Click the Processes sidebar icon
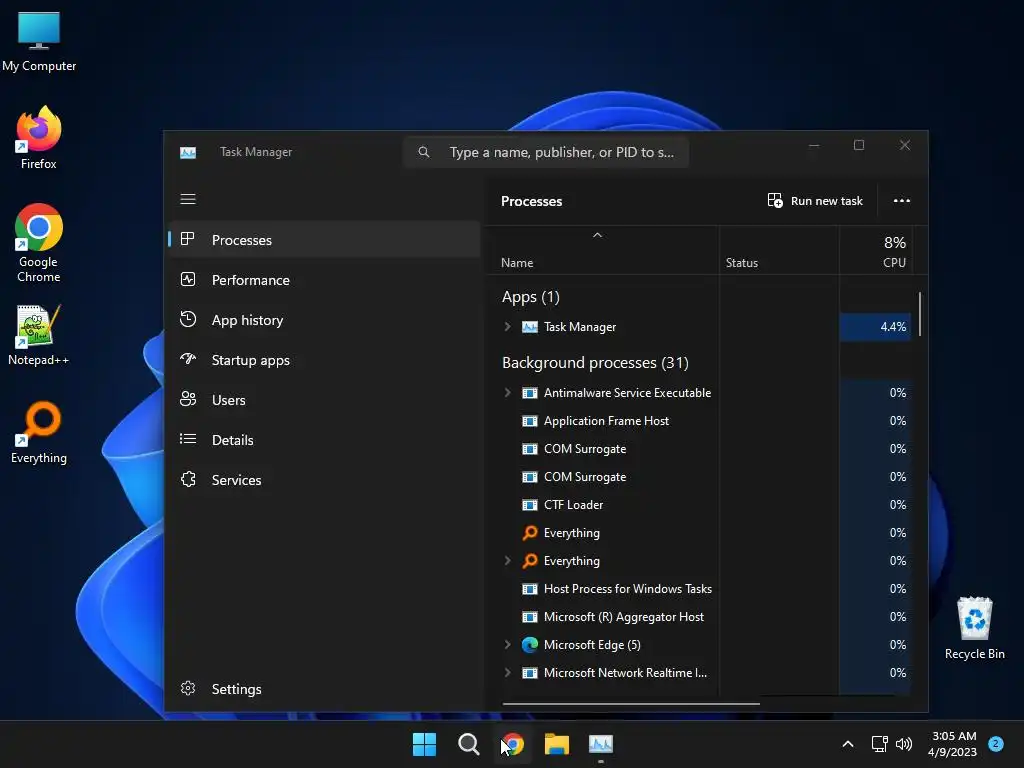The width and height of the screenshot is (1024, 768). pos(188,239)
